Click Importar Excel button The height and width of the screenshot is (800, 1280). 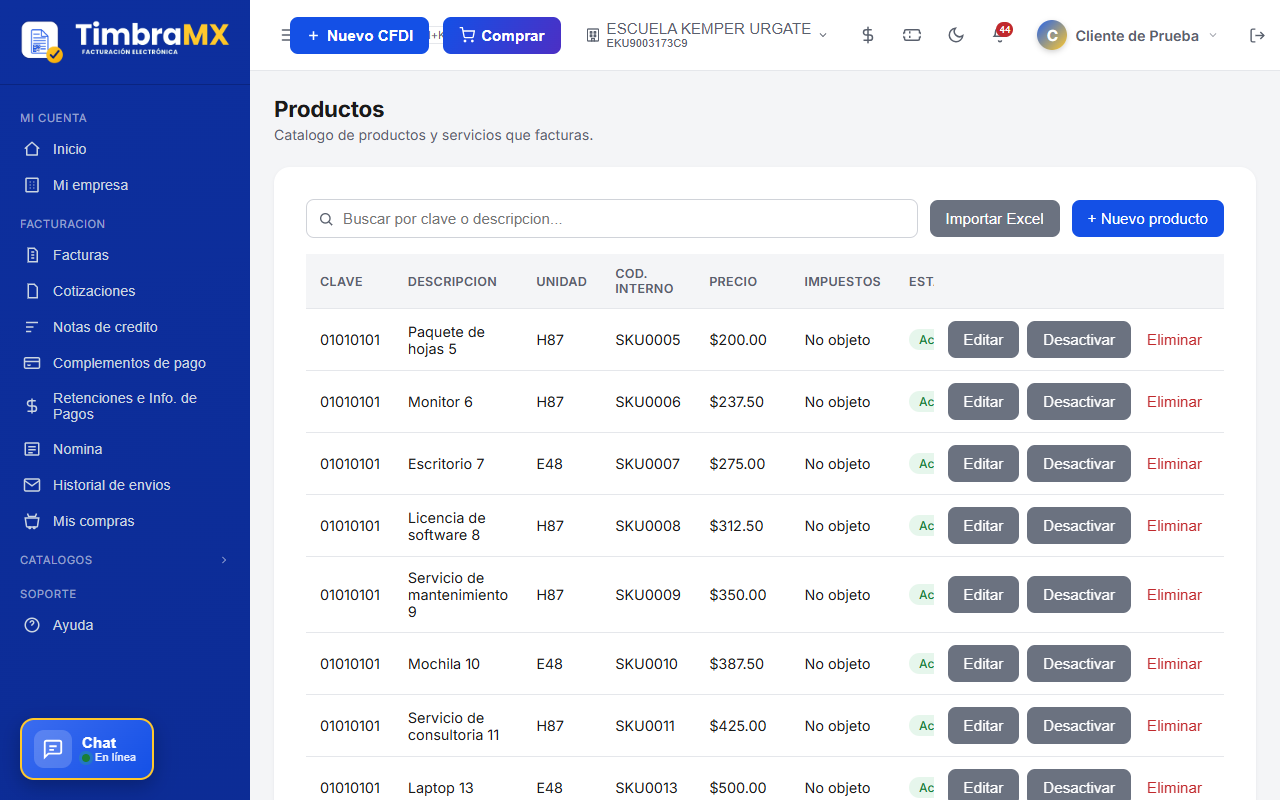click(994, 219)
